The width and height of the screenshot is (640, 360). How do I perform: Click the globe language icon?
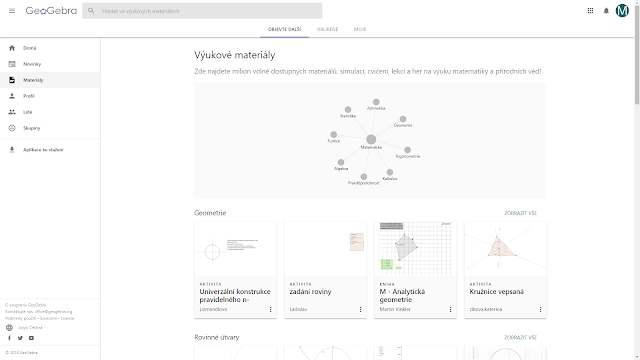tap(9, 327)
